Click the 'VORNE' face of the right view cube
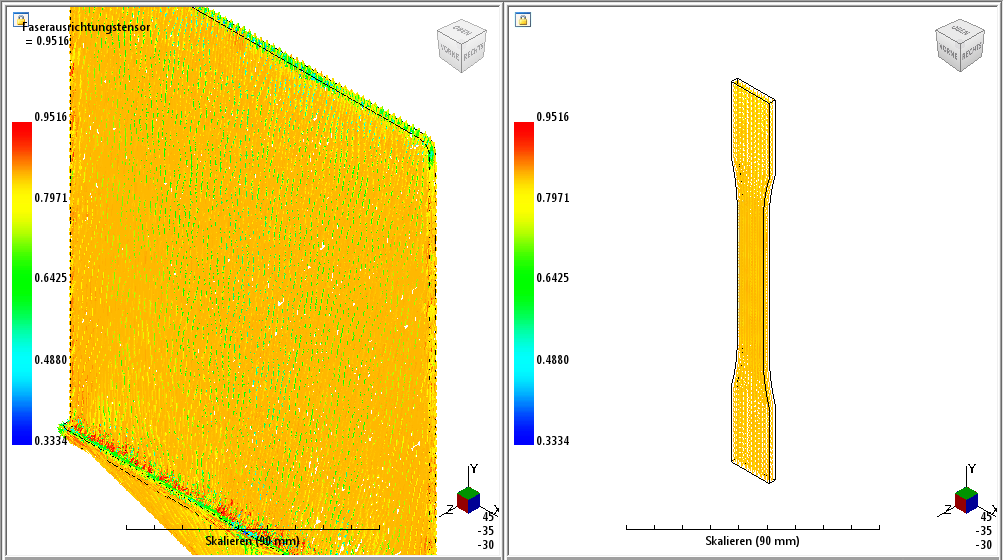Viewport: 1003px width, 560px height. [948, 51]
